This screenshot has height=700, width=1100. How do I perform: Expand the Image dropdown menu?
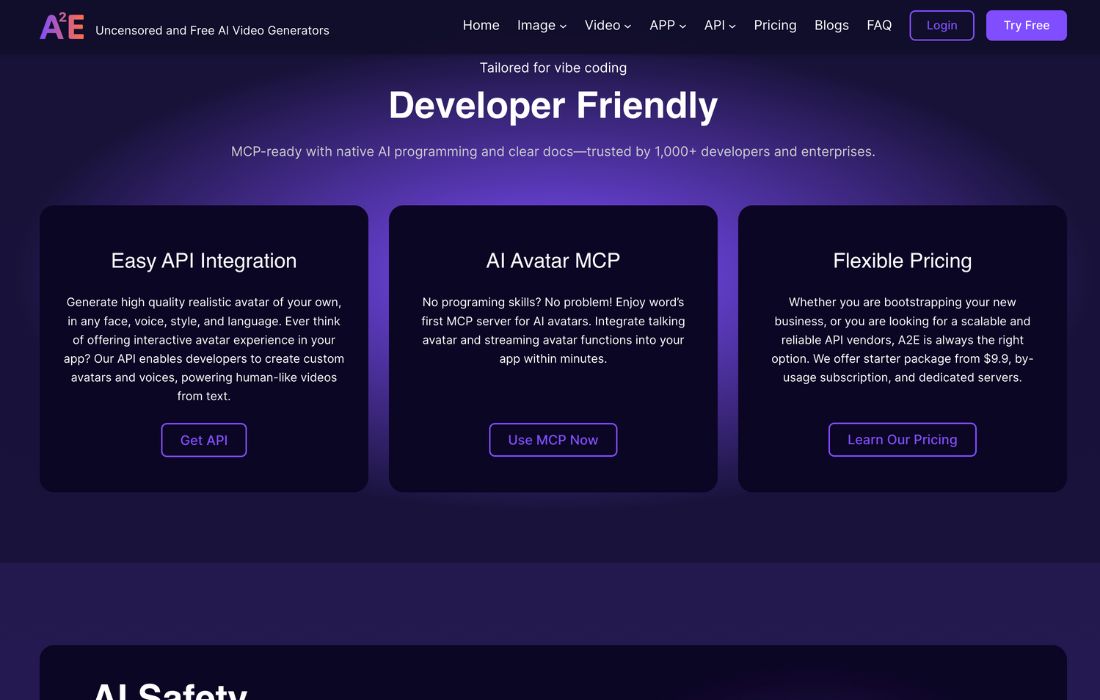(541, 25)
